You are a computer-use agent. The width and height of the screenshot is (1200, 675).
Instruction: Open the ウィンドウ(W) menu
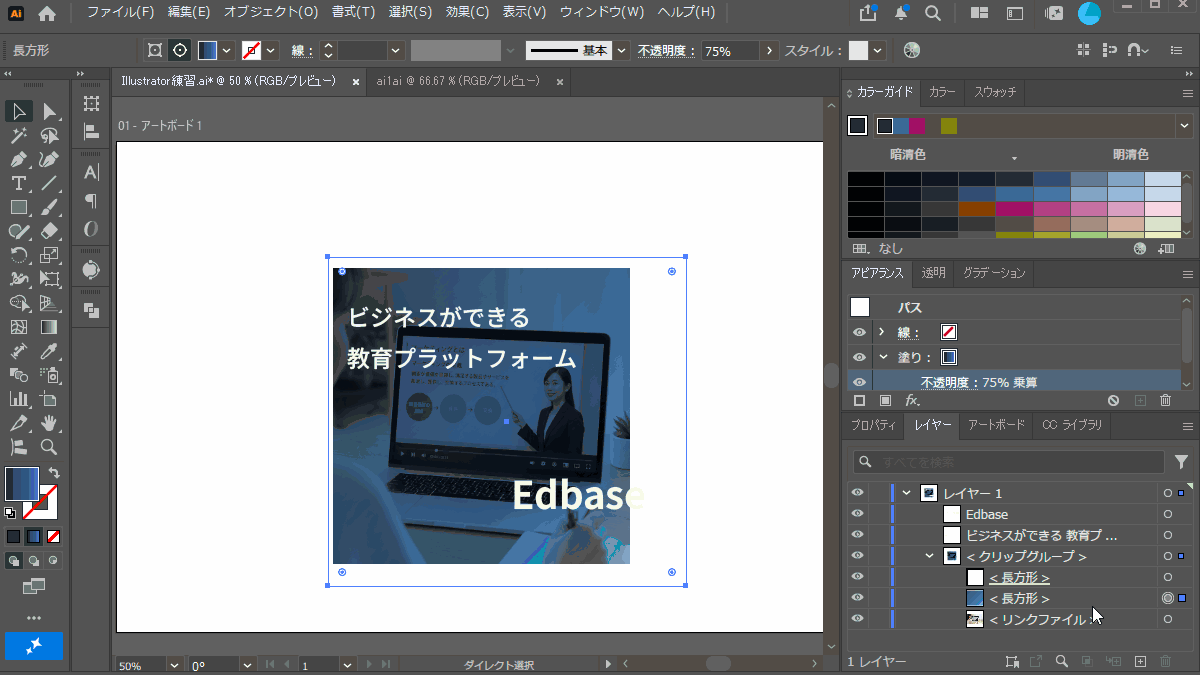click(602, 13)
